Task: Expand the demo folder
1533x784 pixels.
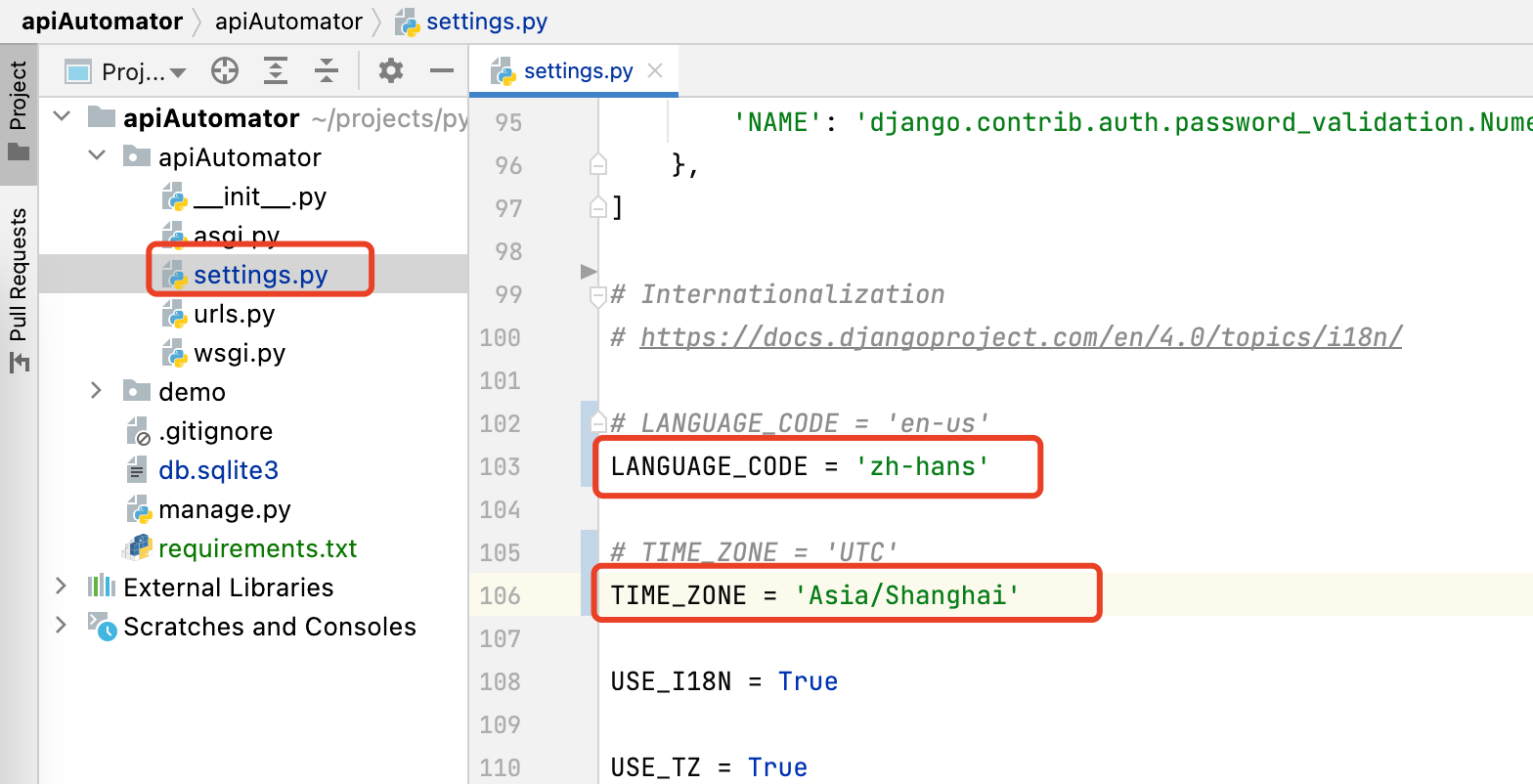Action: (x=96, y=391)
